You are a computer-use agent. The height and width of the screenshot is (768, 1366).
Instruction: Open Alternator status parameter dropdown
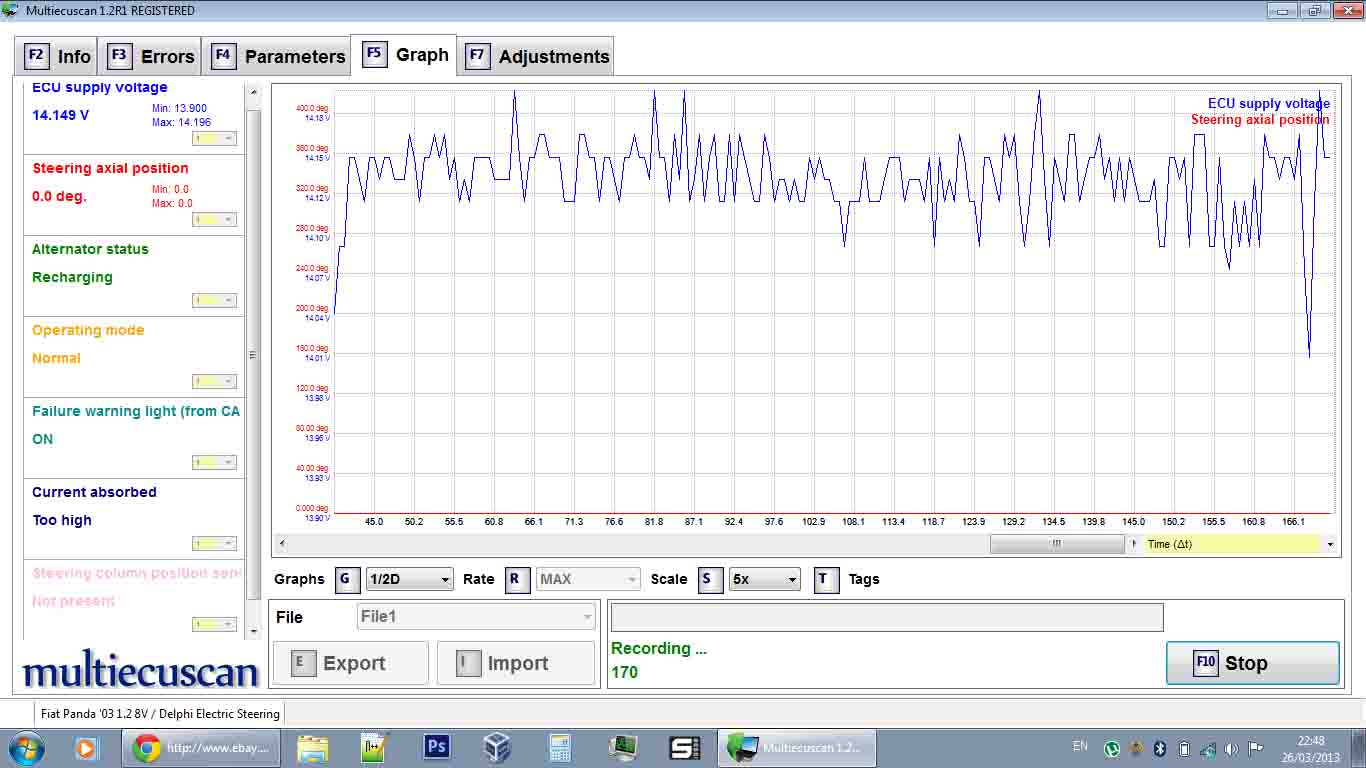click(214, 301)
